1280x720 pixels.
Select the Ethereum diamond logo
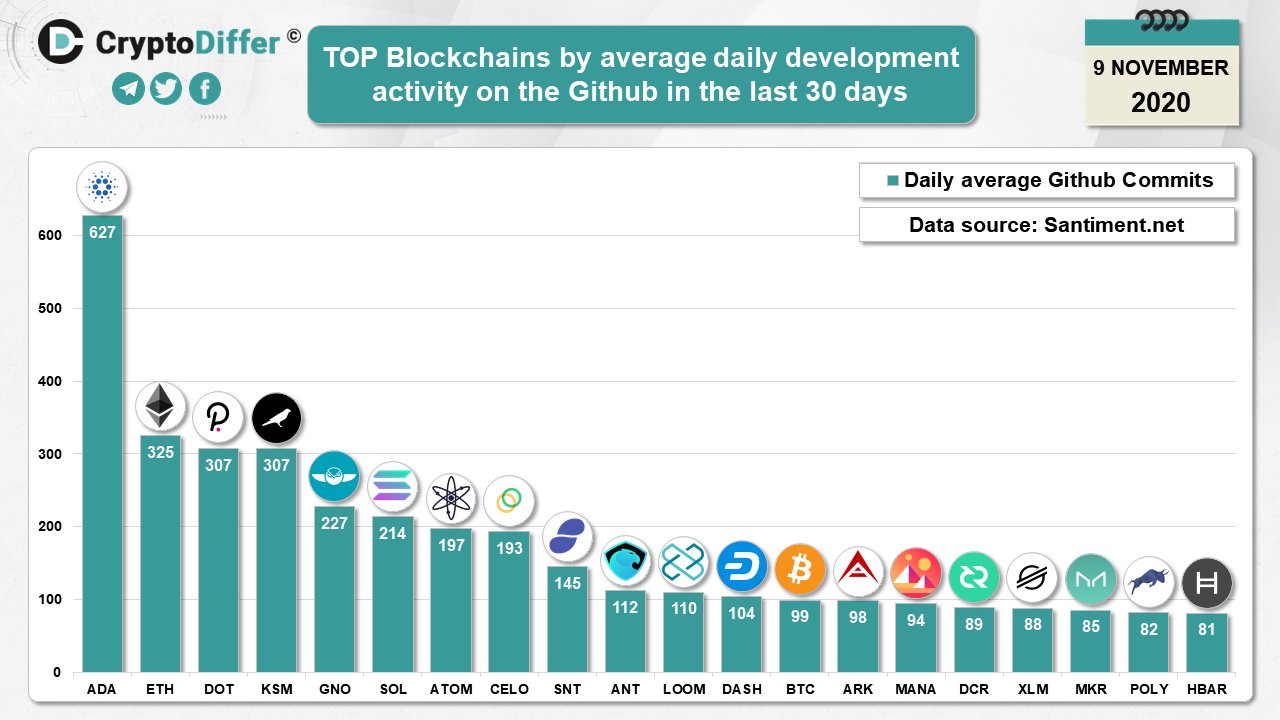pyautogui.click(x=160, y=407)
